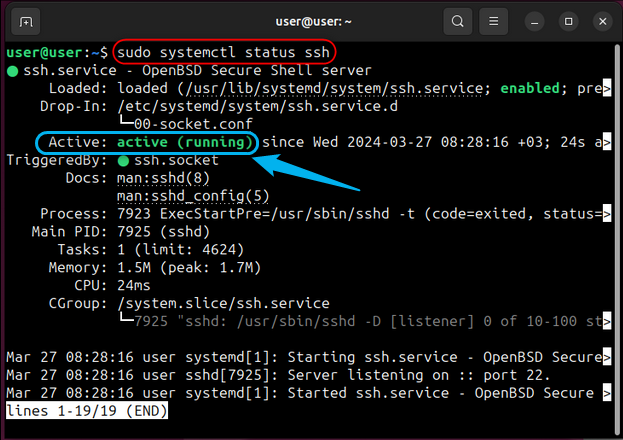Maximize the terminal window
The image size is (623, 440).
568,21
